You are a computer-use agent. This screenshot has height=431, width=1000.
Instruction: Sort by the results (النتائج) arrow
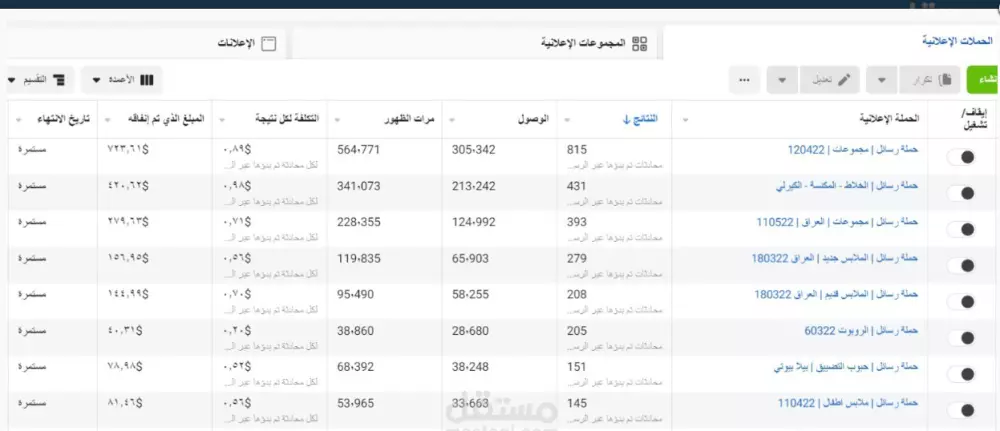(626, 119)
